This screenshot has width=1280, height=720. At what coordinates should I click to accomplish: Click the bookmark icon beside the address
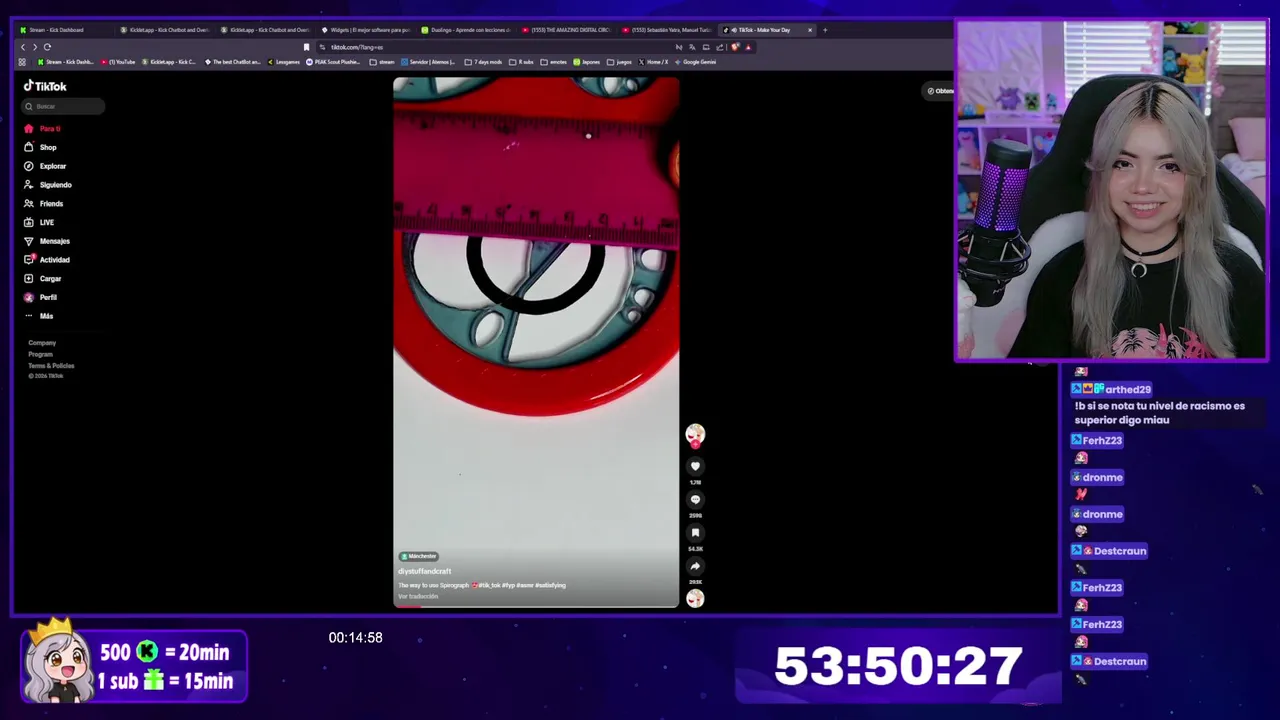306,47
